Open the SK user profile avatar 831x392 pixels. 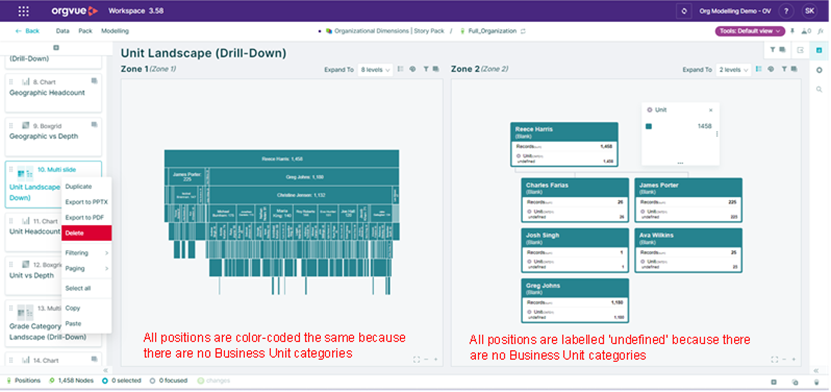coord(809,11)
